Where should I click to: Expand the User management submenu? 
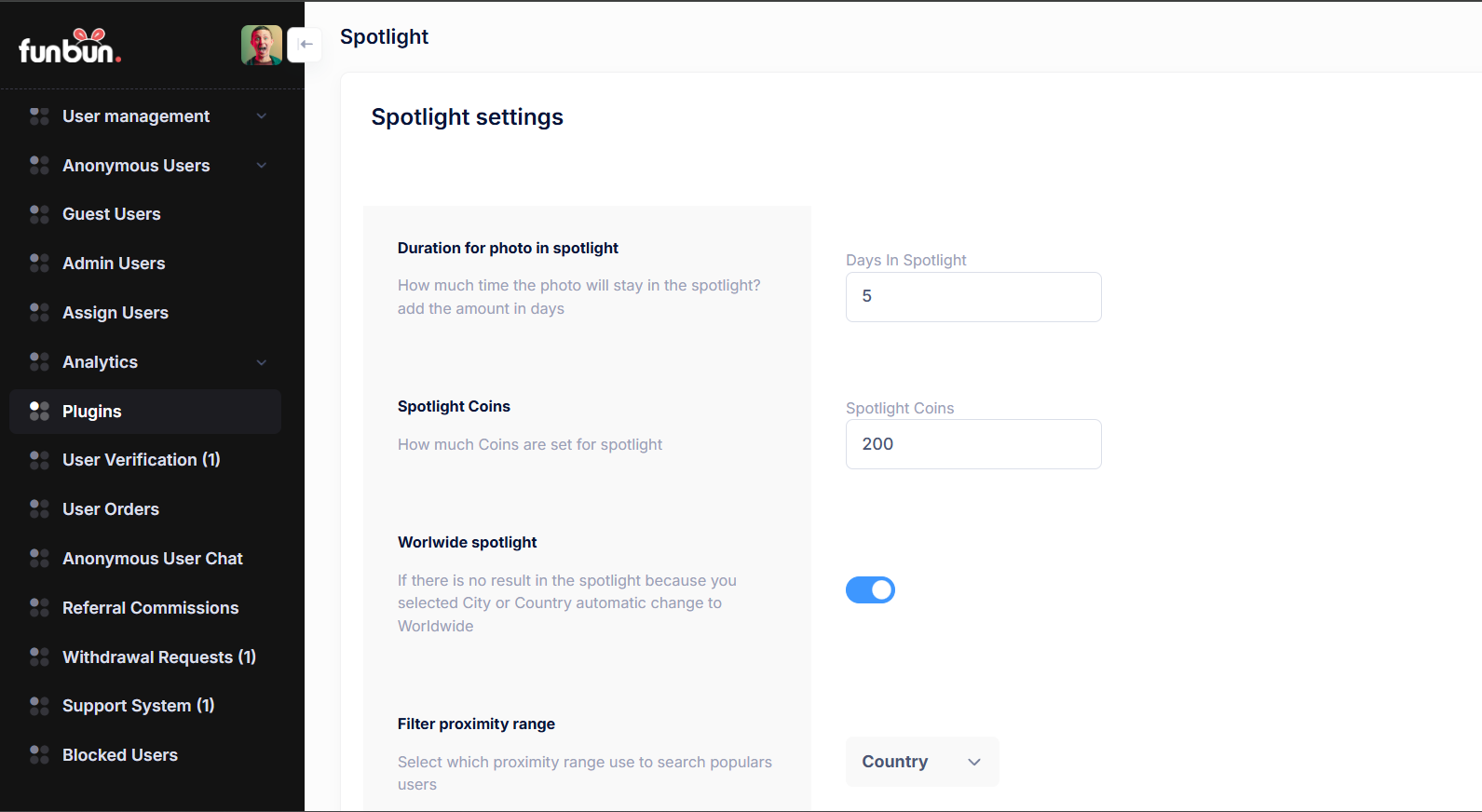point(262,116)
